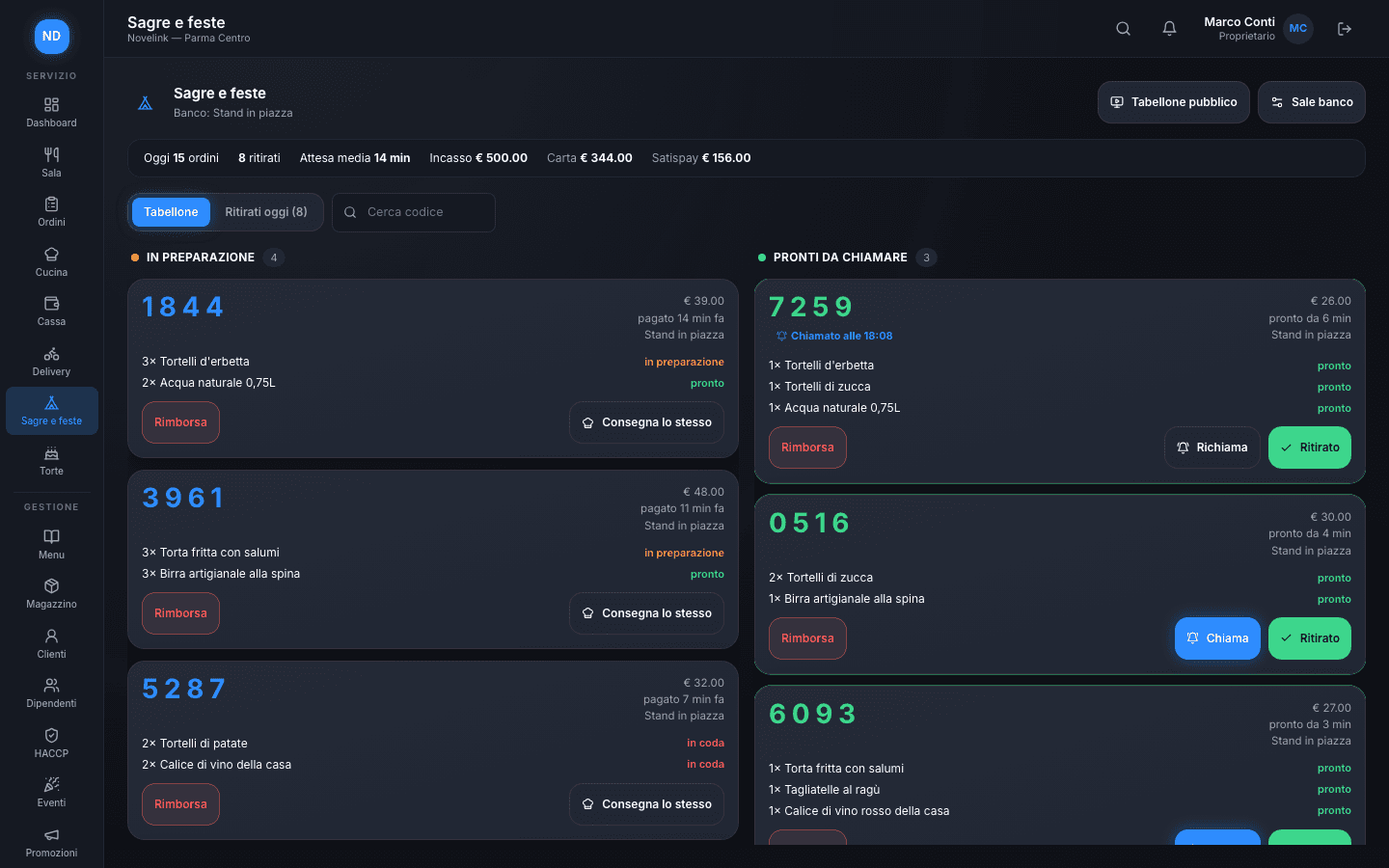Go to Eventi in the sidebar

coord(52,792)
